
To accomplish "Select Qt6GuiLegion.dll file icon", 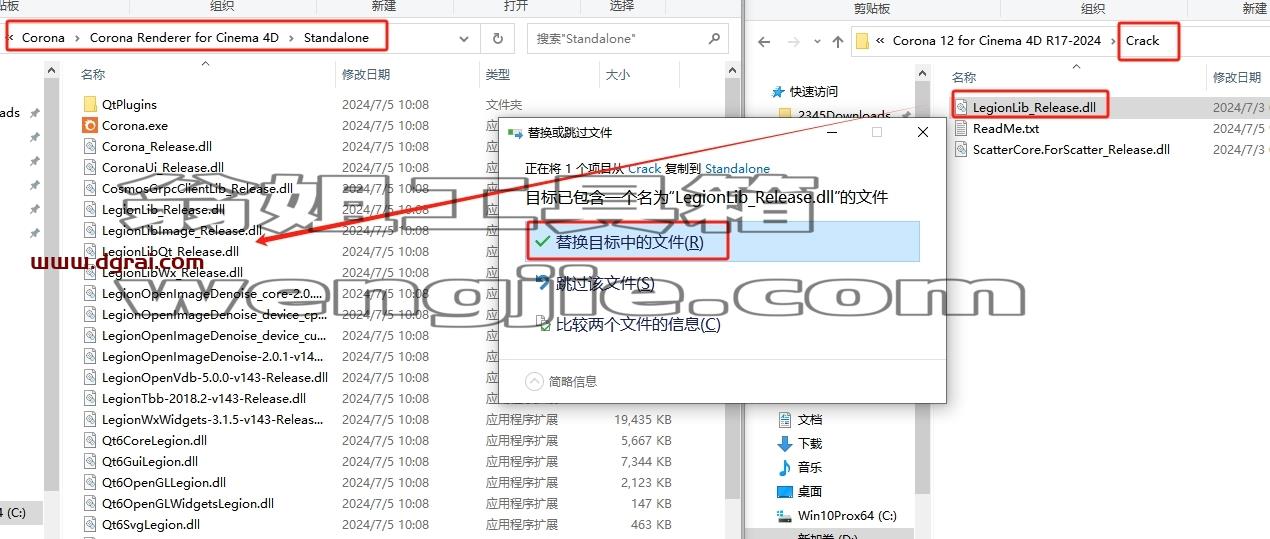I will click(x=90, y=461).
